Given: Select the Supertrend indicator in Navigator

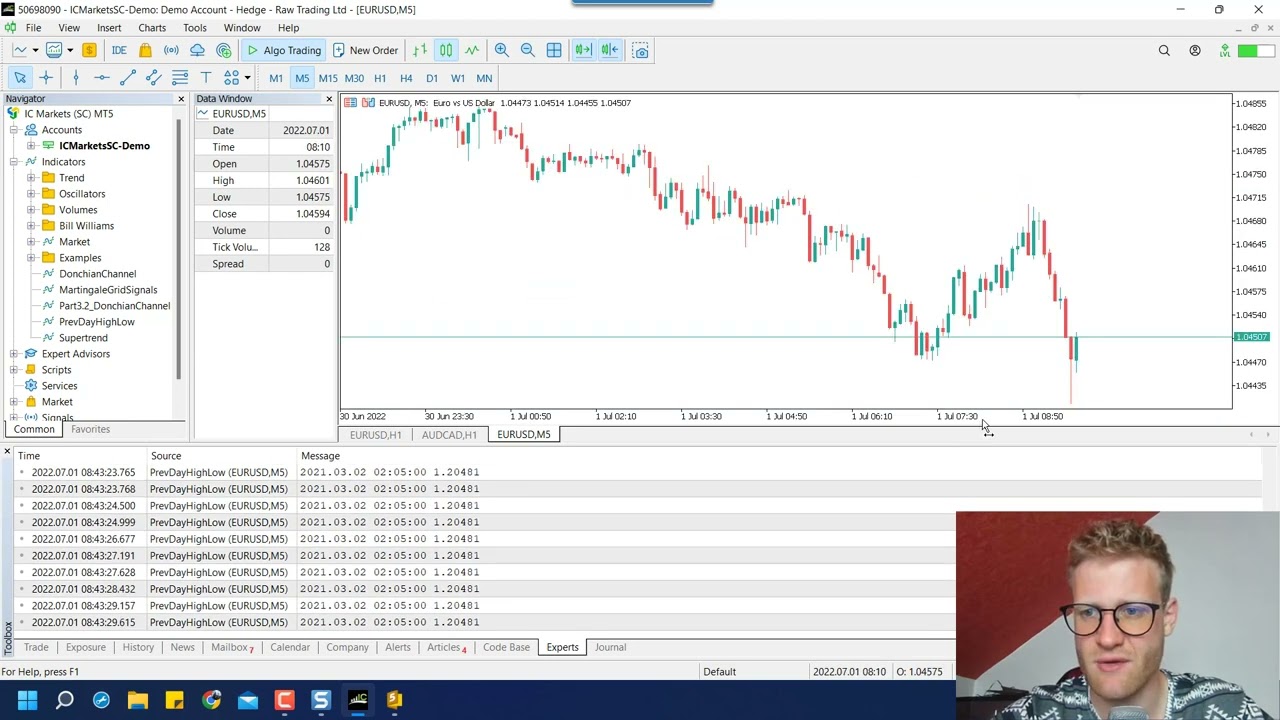Looking at the screenshot, I should pyautogui.click(x=83, y=338).
